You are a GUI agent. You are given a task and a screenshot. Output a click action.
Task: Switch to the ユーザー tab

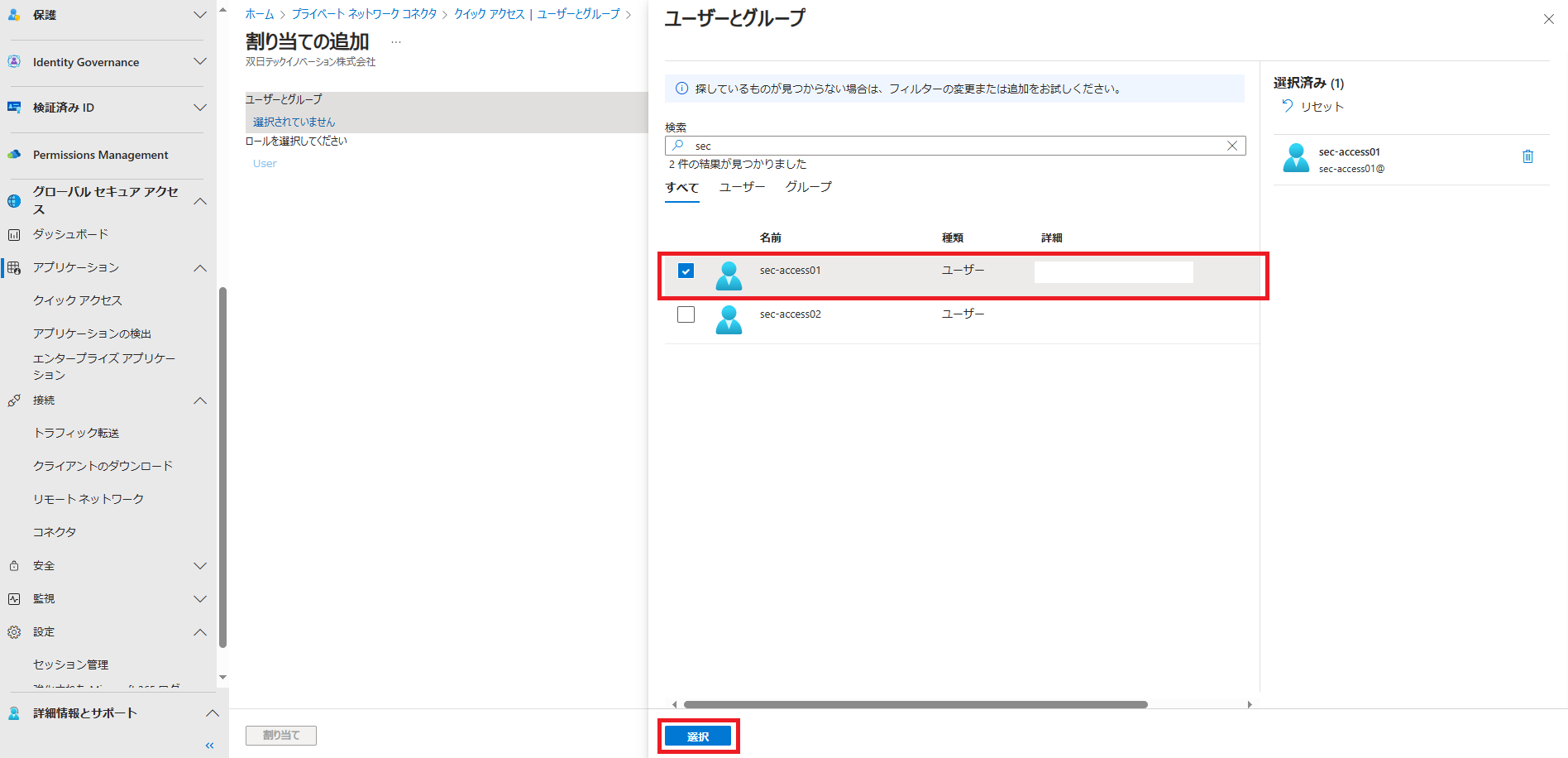tap(743, 187)
